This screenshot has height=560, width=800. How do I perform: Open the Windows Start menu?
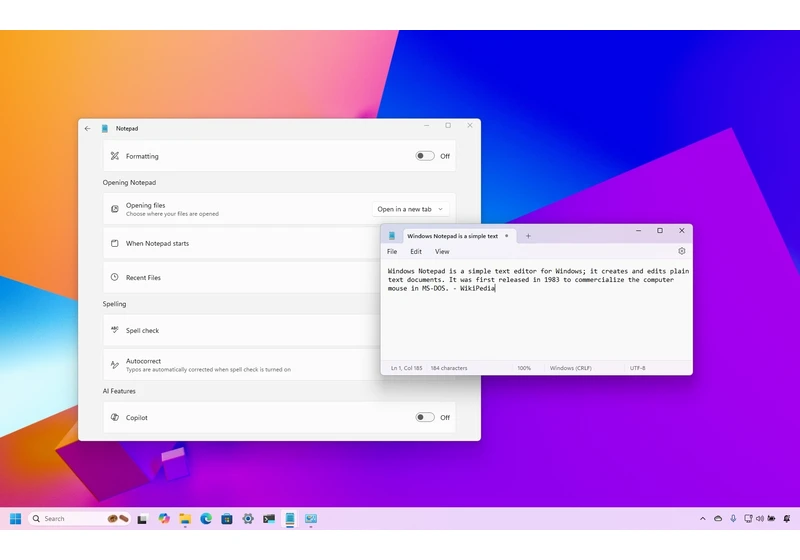[15, 519]
